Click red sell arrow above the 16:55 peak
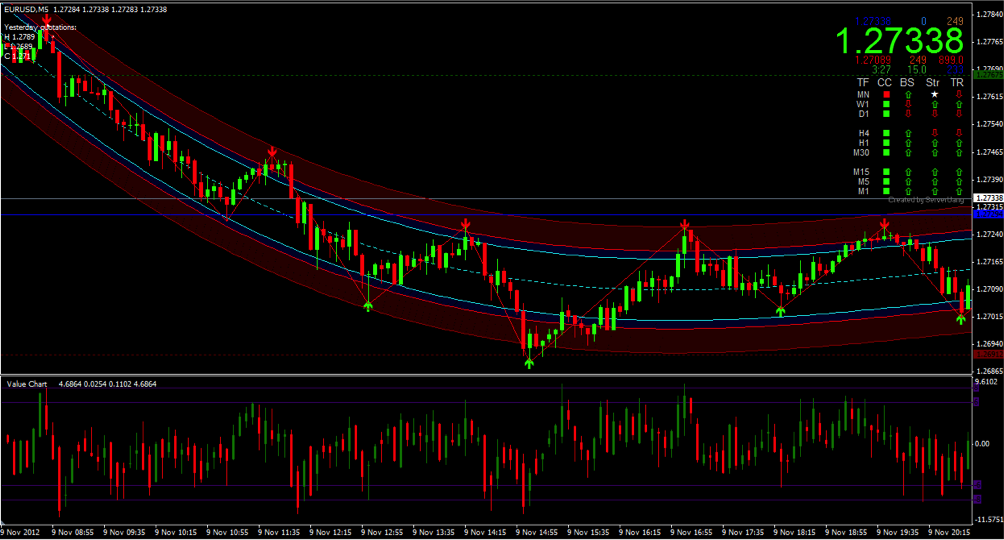 click(x=684, y=225)
